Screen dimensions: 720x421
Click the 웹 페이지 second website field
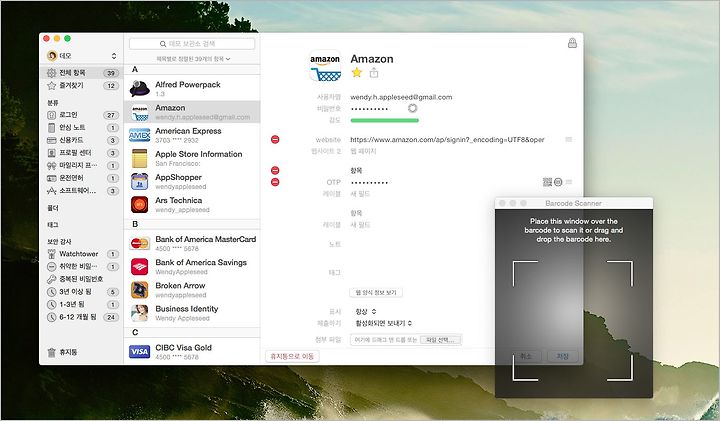(x=363, y=151)
